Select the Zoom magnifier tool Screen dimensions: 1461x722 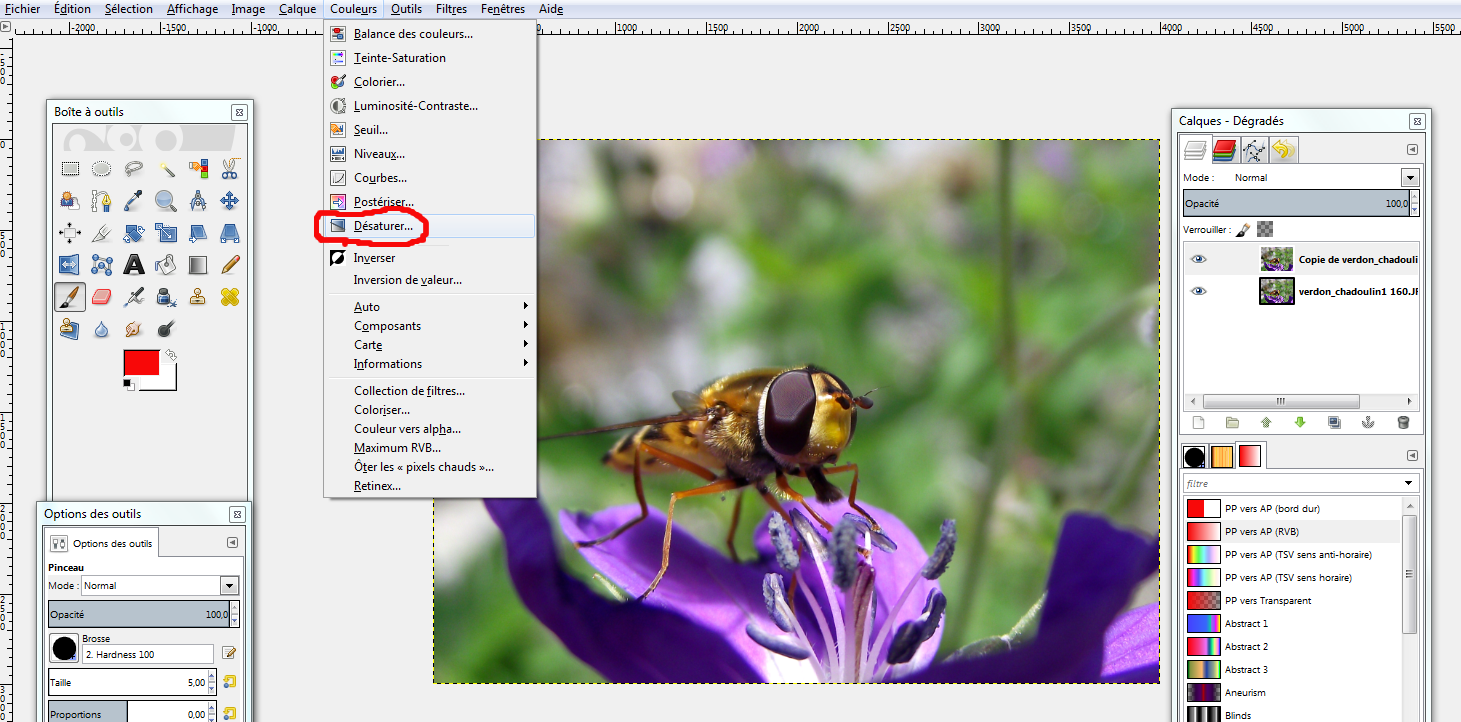(x=166, y=201)
